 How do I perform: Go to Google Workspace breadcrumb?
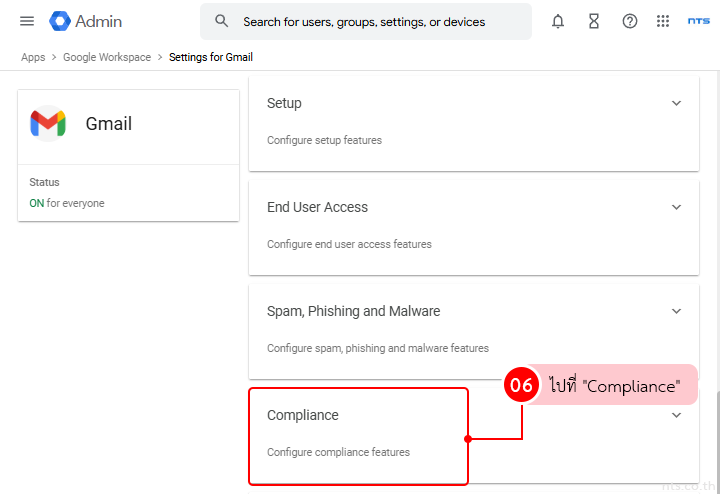click(107, 57)
